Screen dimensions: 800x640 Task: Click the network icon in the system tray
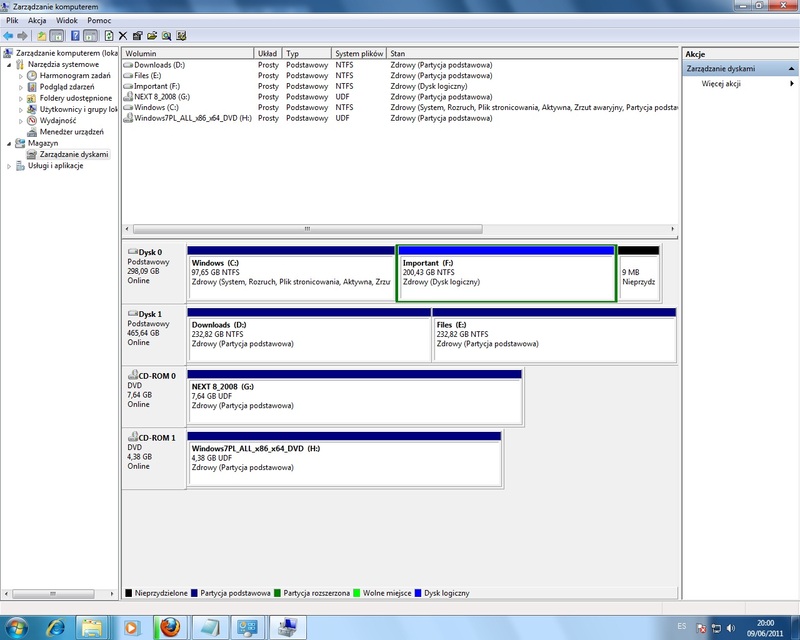pos(716,628)
